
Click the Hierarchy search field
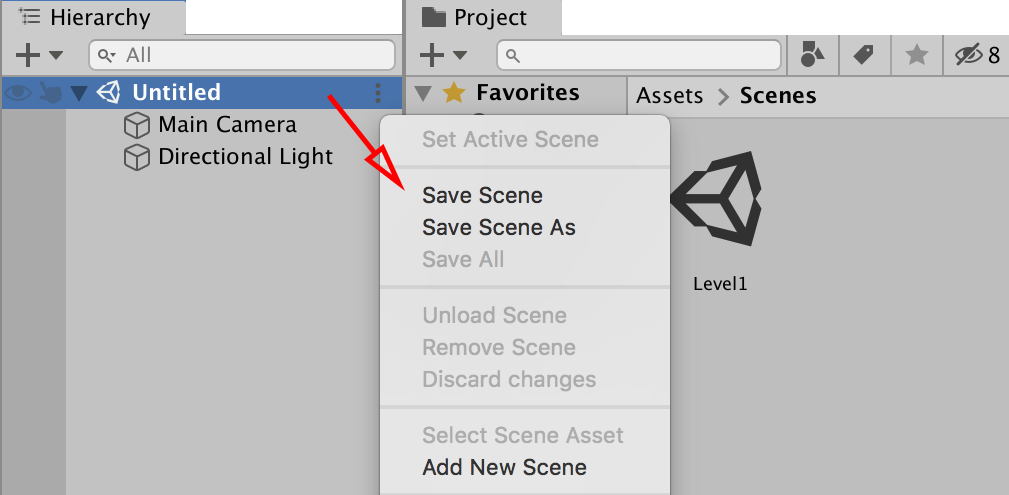click(x=242, y=55)
